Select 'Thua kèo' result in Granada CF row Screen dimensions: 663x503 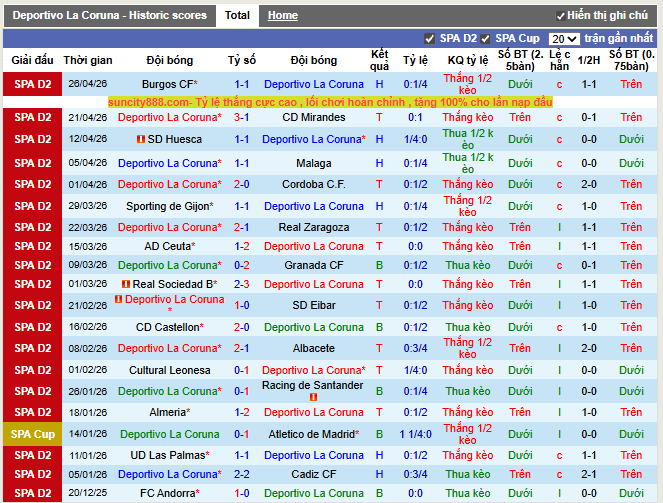click(468, 265)
